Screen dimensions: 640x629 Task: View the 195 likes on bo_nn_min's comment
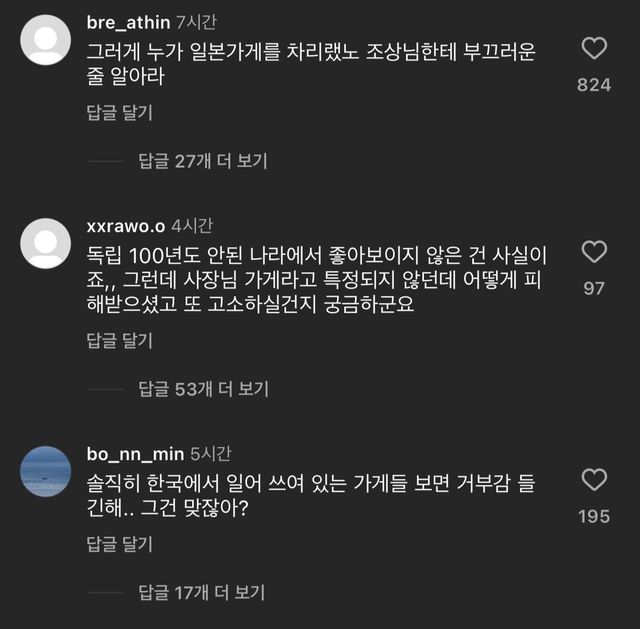click(594, 516)
